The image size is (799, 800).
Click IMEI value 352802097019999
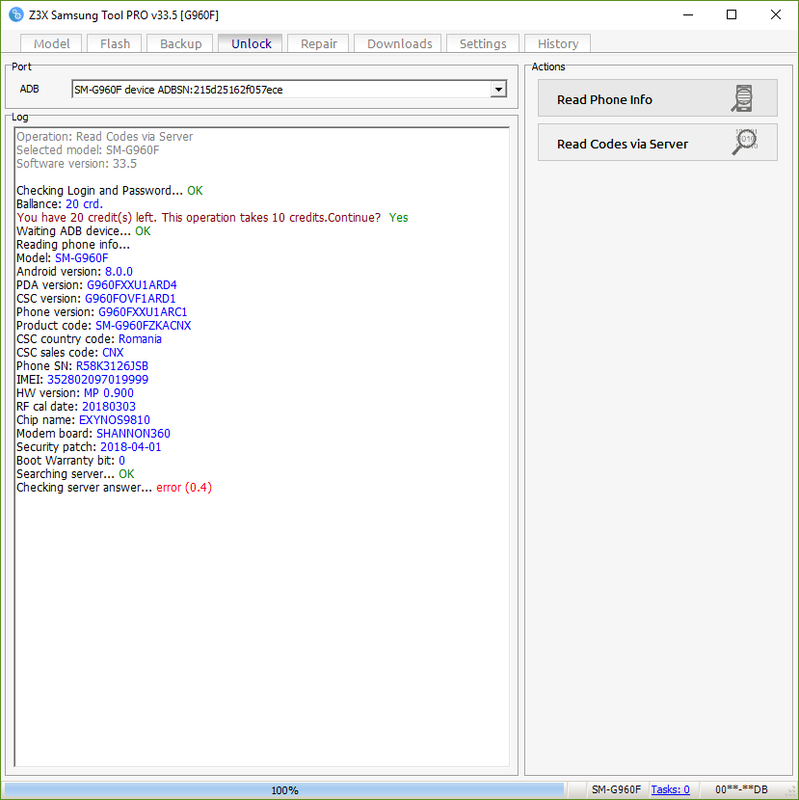[97, 380]
